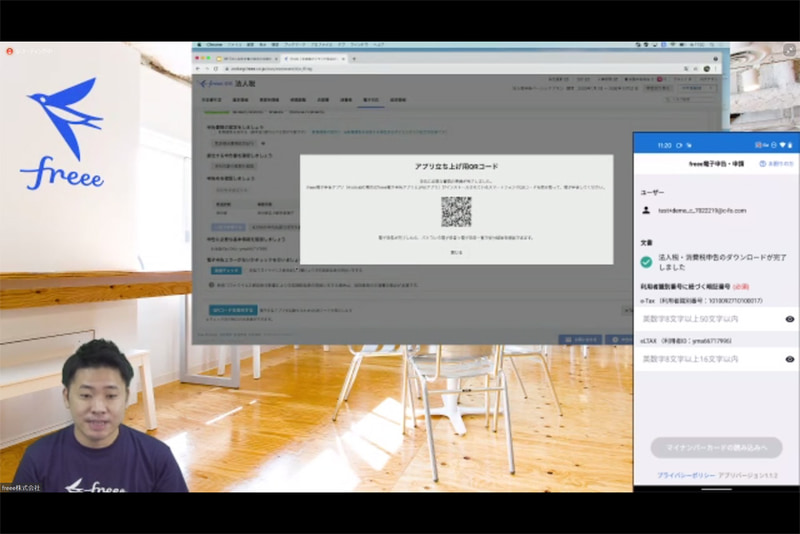Click the Chrome bookmark star icon
Viewport: 800px width, 534px height.
click(x=695, y=68)
